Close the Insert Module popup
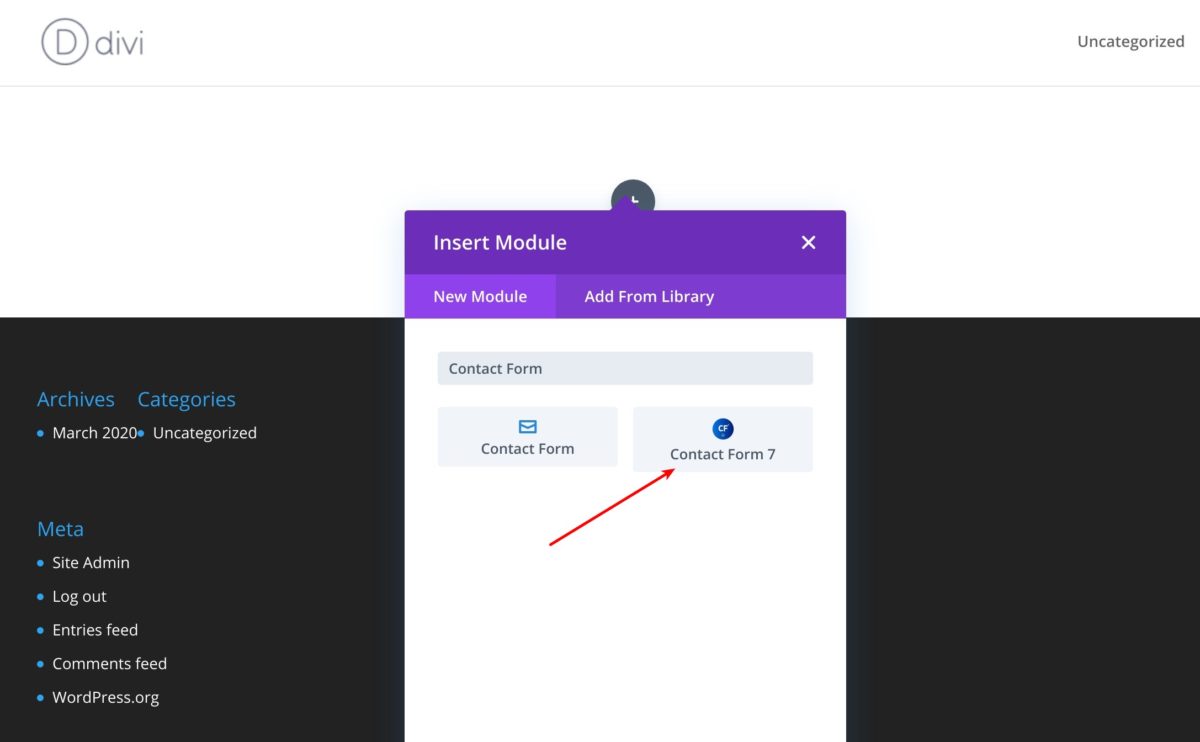Viewport: 1200px width, 742px height. 808,242
